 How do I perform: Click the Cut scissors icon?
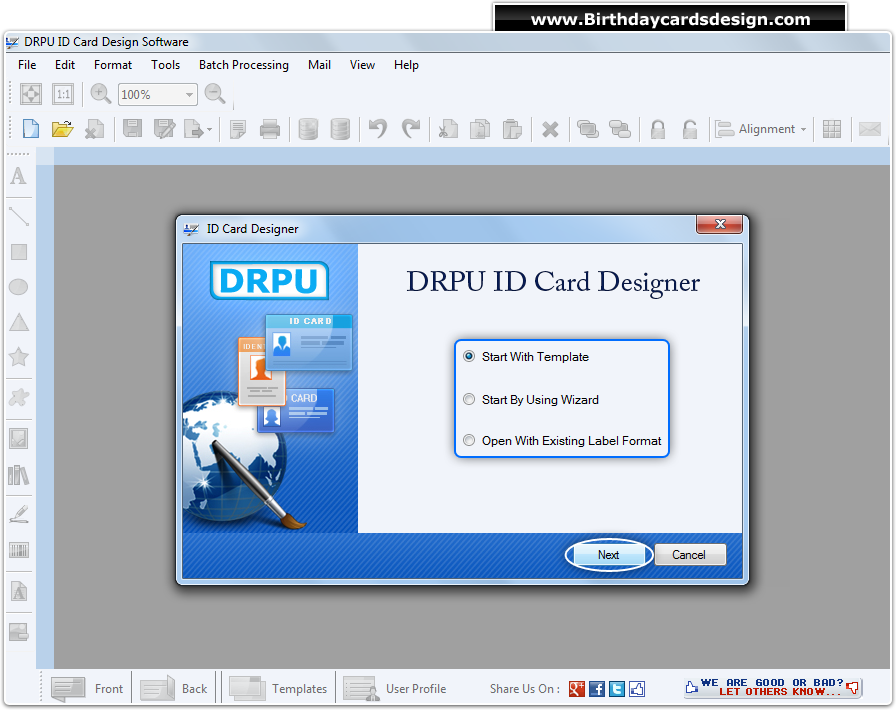click(x=448, y=129)
